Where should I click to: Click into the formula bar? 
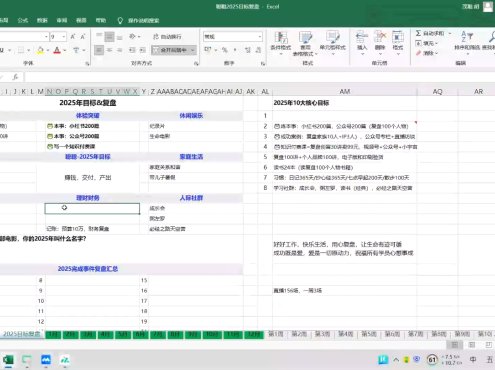point(260,77)
